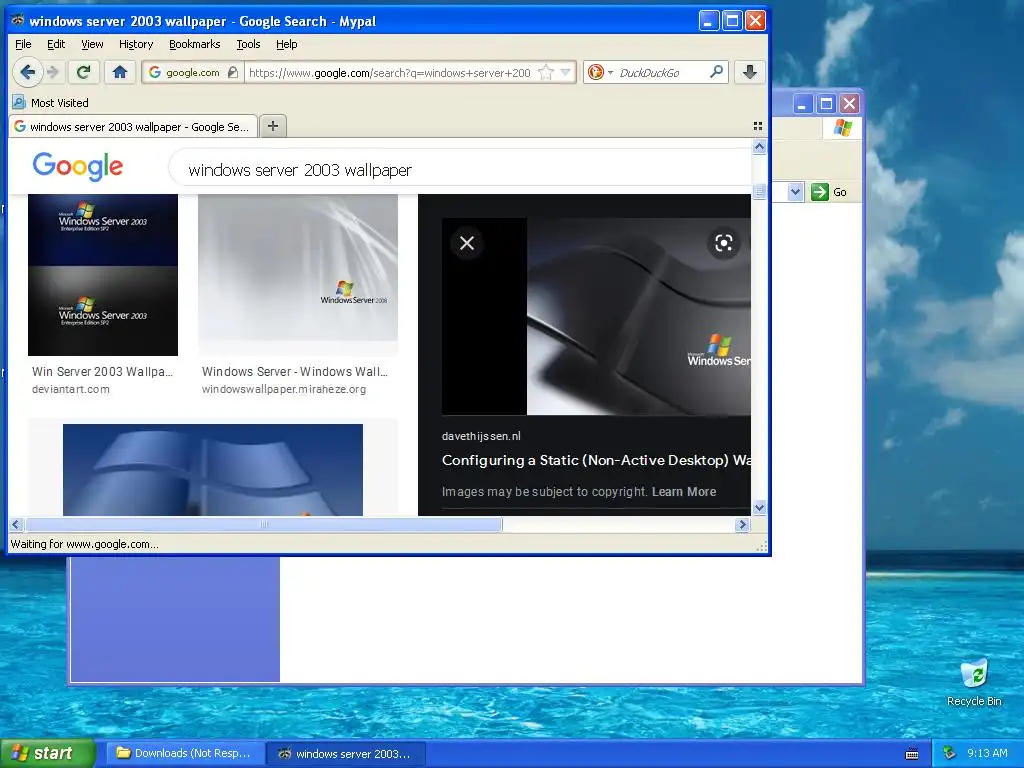This screenshot has height=768, width=1024.
Task: Select the windows server 2003 wallpaper tab
Action: 133,127
